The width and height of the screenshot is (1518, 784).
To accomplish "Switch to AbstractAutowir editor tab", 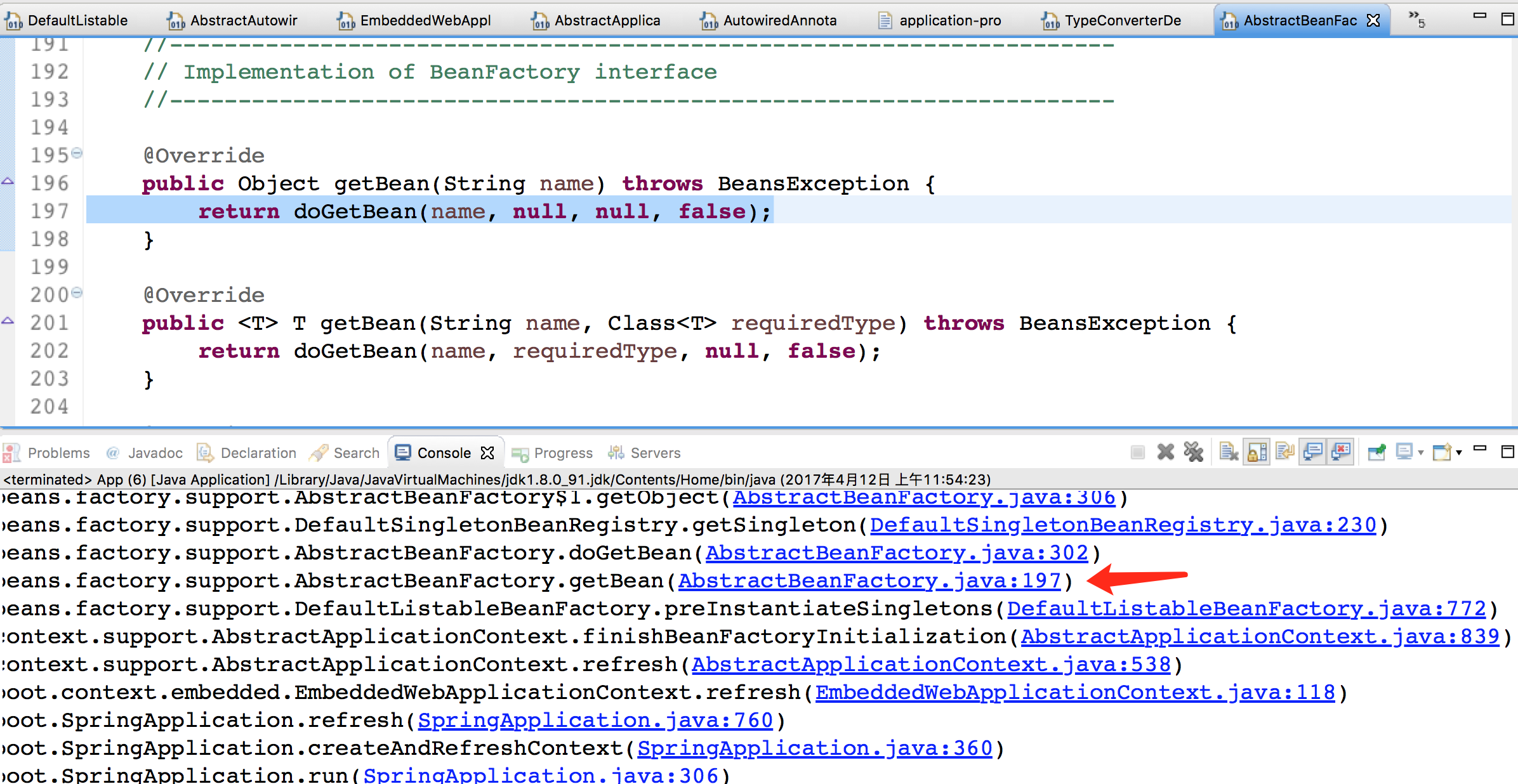I will [x=232, y=20].
